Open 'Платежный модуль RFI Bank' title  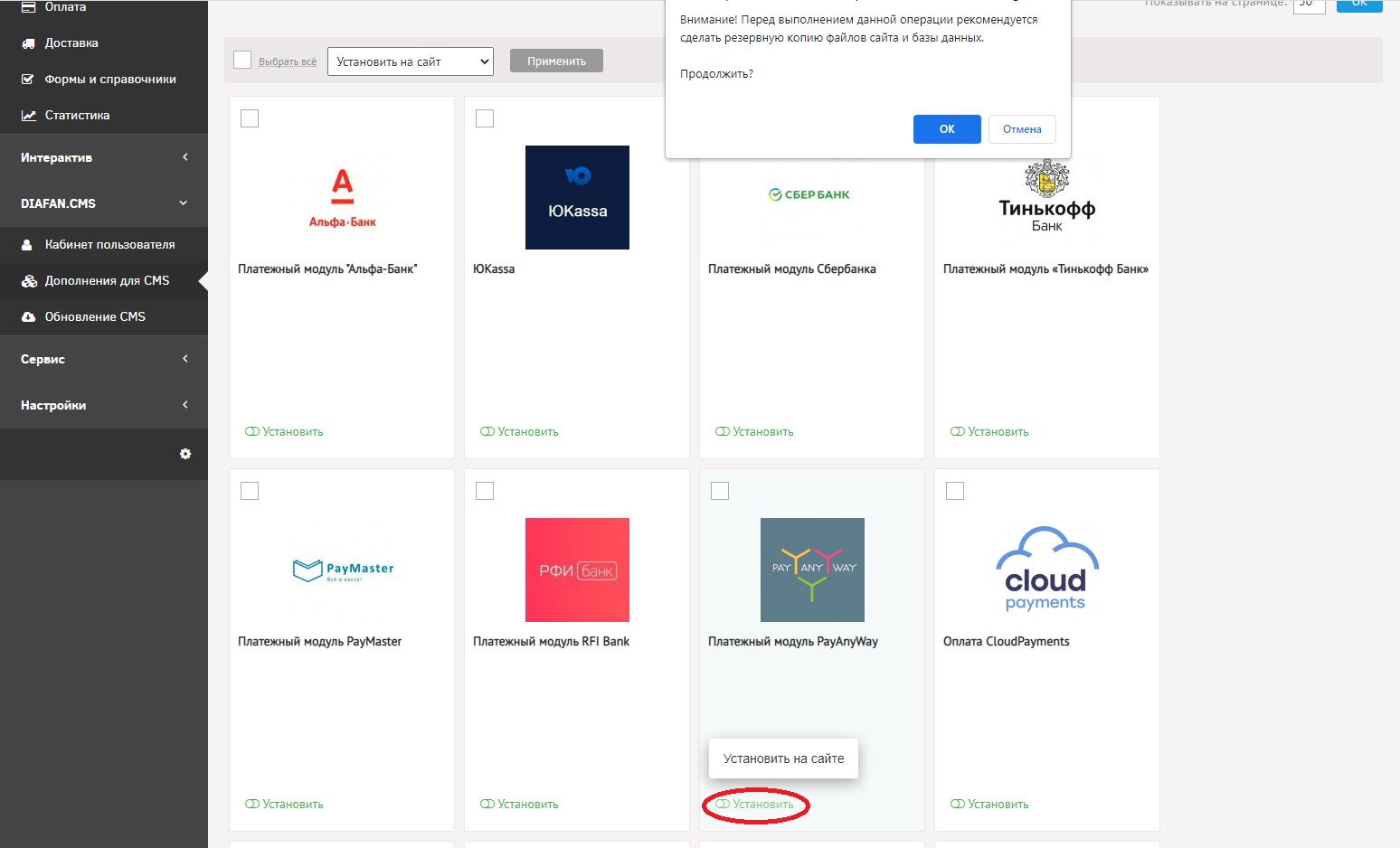click(x=551, y=642)
